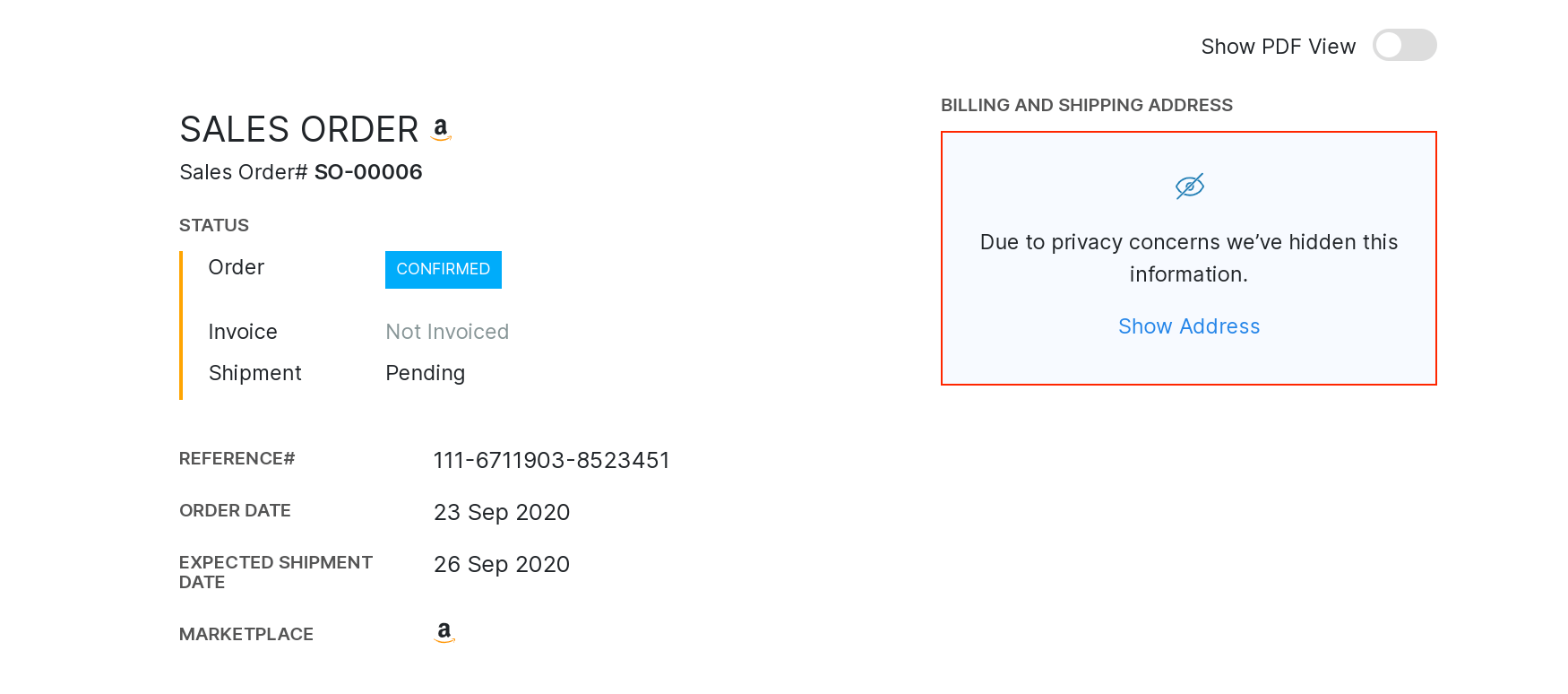This screenshot has height=694, width=1568.
Task: Click the Show Address link
Action: tap(1189, 326)
